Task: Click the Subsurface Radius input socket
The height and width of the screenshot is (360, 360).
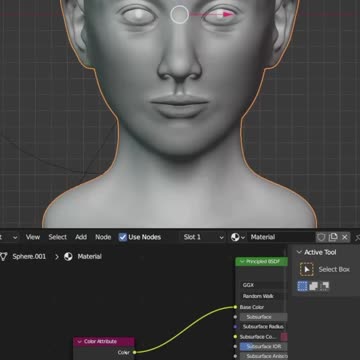Action: click(x=235, y=327)
